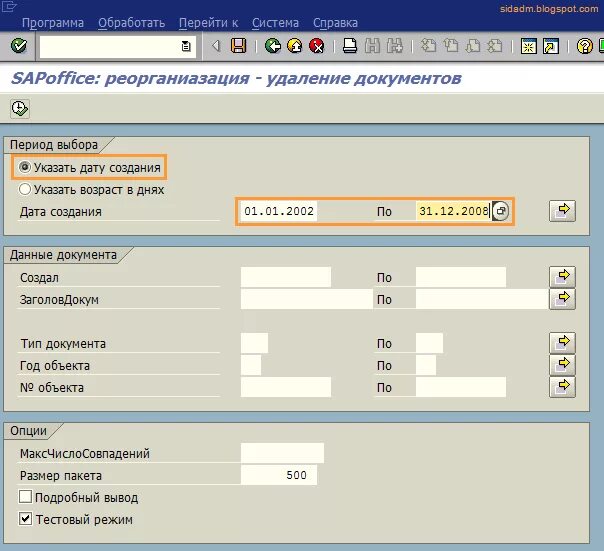This screenshot has height=551, width=604.
Task: Click the Save floppy disk icon
Action: tap(238, 46)
